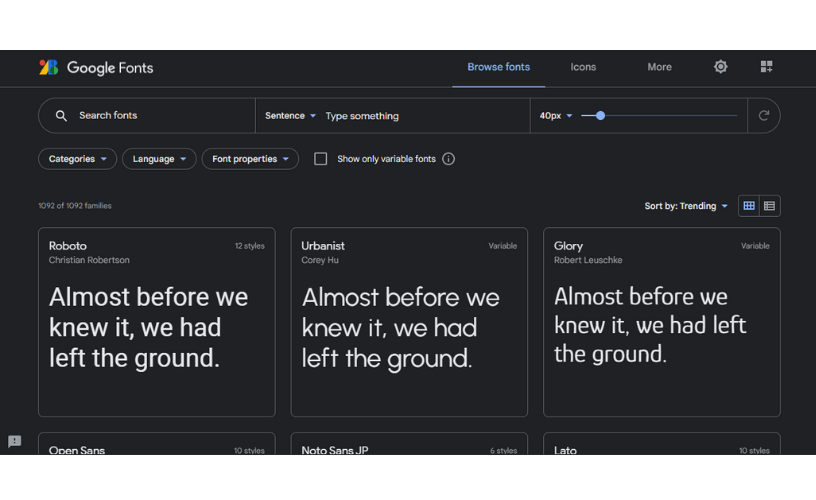Enable Show only variable fonts checkbox

[x=321, y=159]
